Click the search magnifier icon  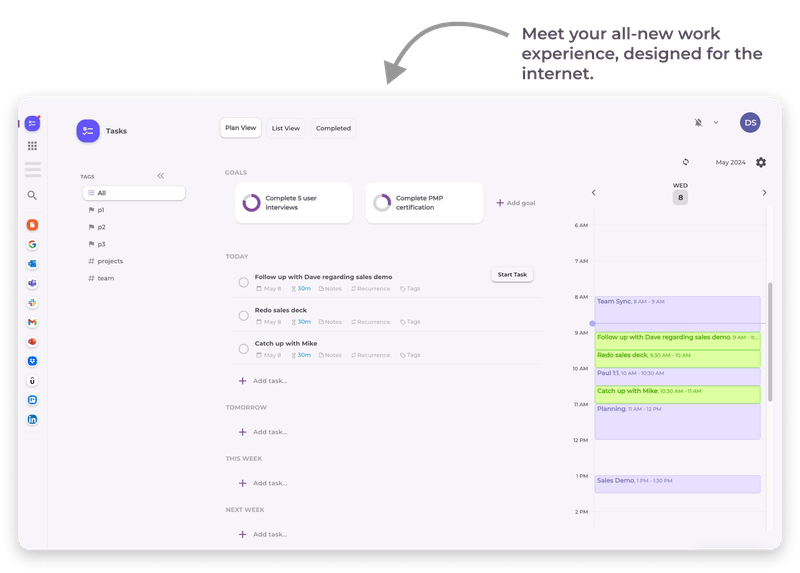(x=32, y=195)
